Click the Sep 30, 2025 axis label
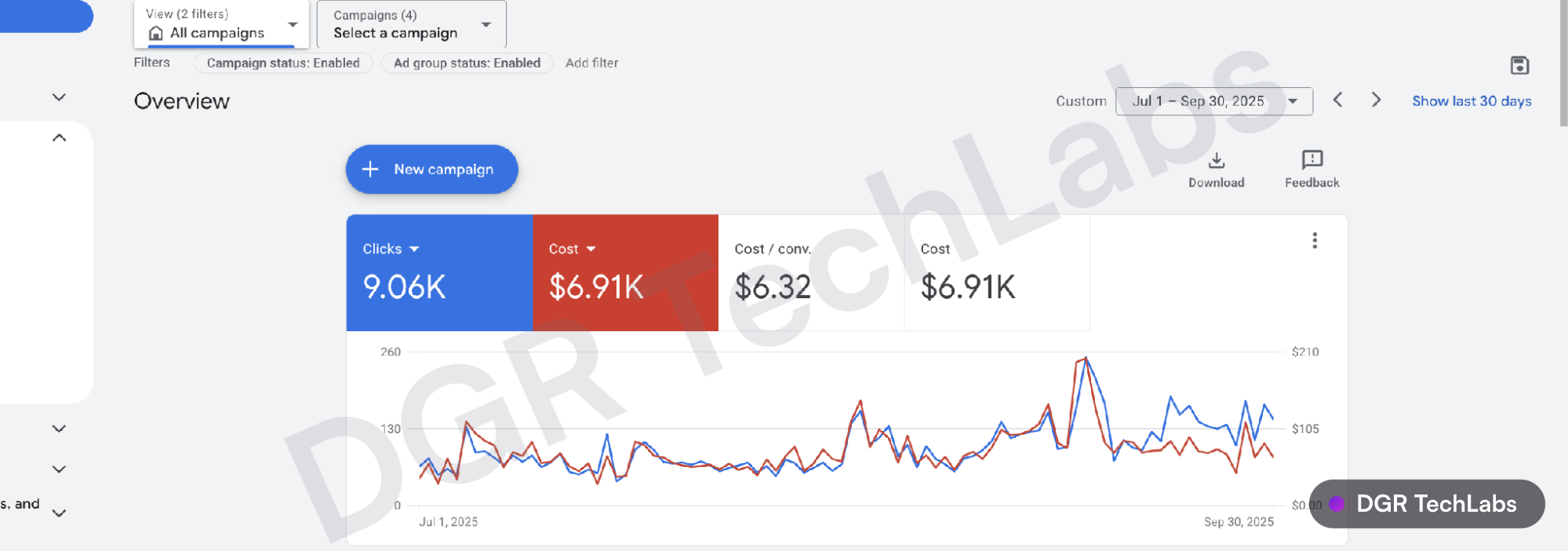Screen dimensions: 1568x551 point(1239,522)
